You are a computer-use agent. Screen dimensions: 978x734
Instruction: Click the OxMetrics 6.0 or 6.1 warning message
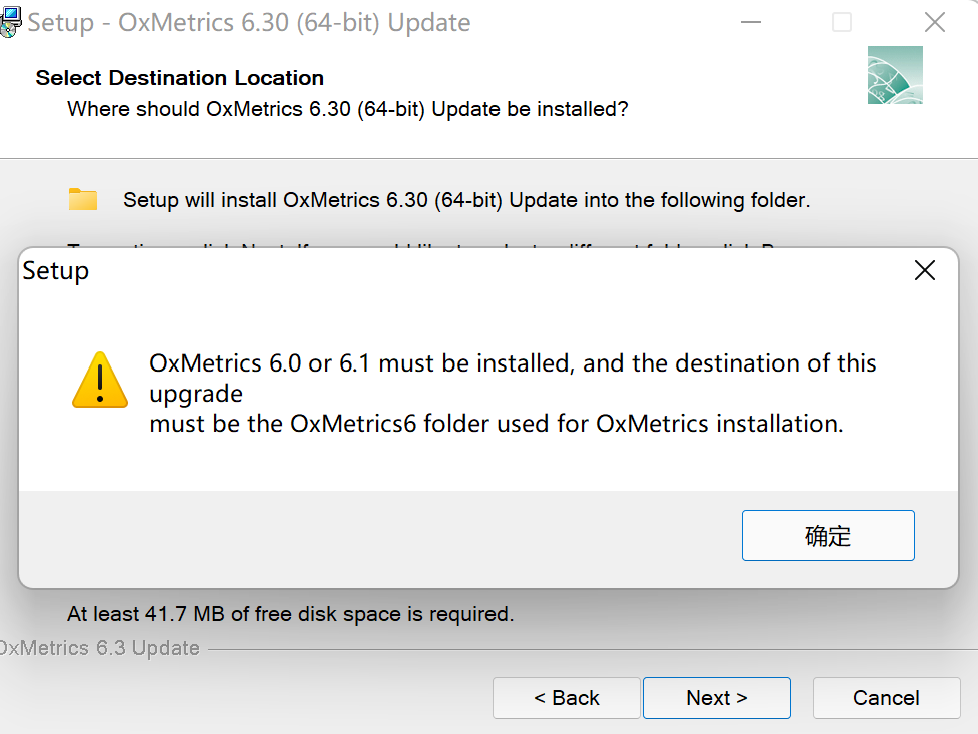(512, 393)
